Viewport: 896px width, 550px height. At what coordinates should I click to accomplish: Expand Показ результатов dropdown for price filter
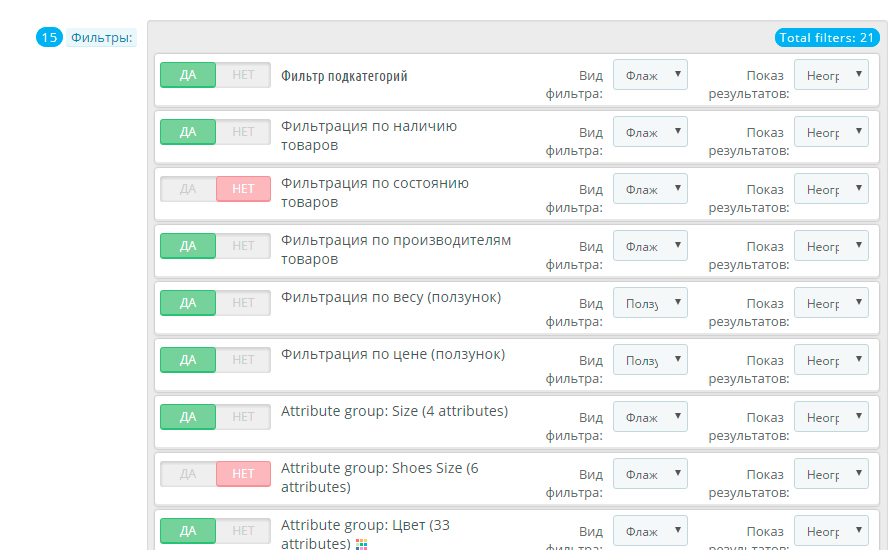(x=831, y=360)
